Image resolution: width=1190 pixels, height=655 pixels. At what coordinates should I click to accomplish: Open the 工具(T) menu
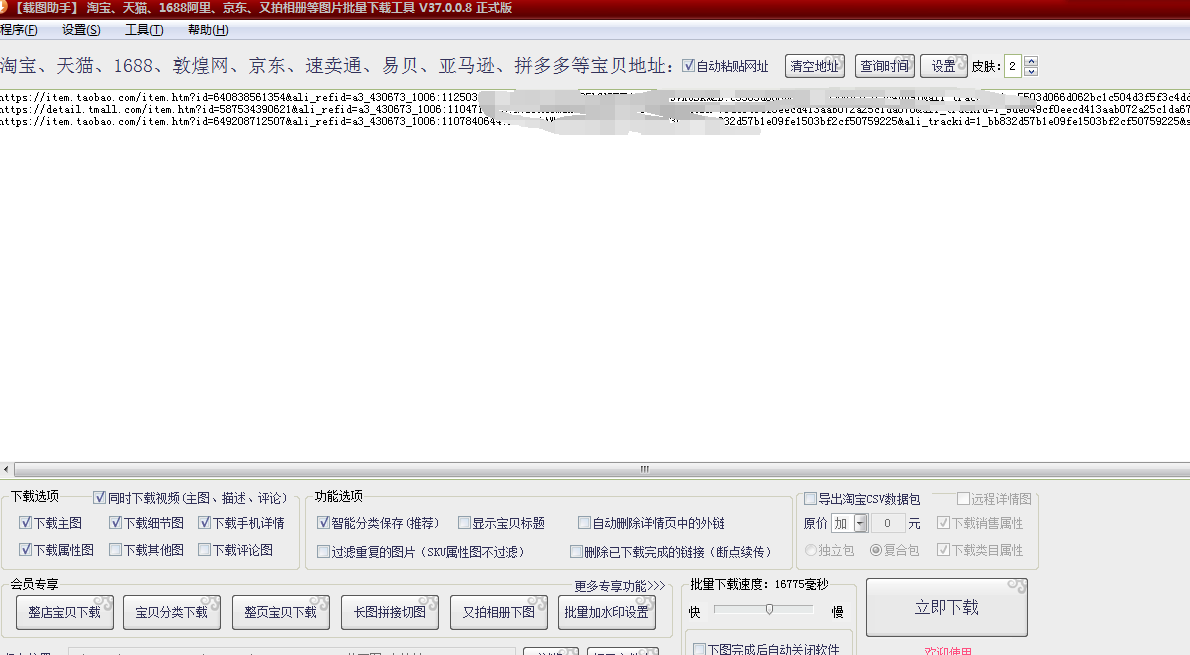144,30
